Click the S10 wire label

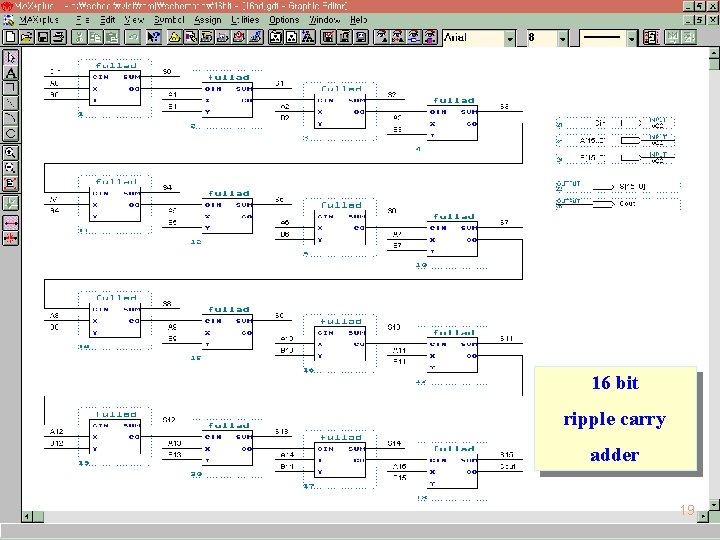click(394, 327)
